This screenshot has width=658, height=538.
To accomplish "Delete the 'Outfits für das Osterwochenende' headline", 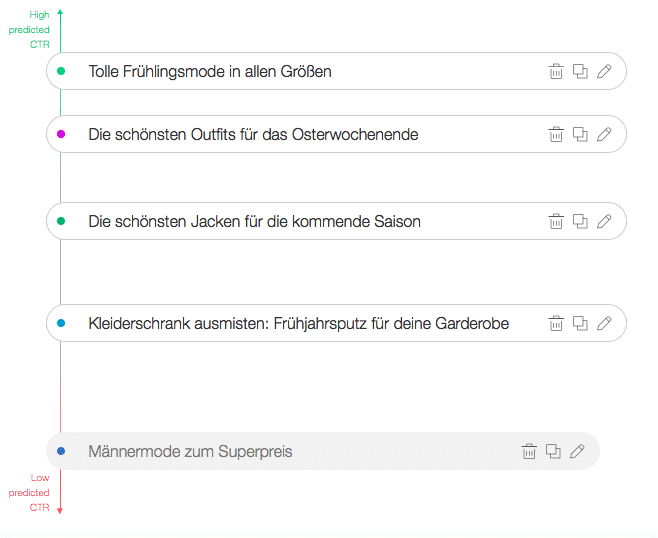I will click(x=556, y=134).
